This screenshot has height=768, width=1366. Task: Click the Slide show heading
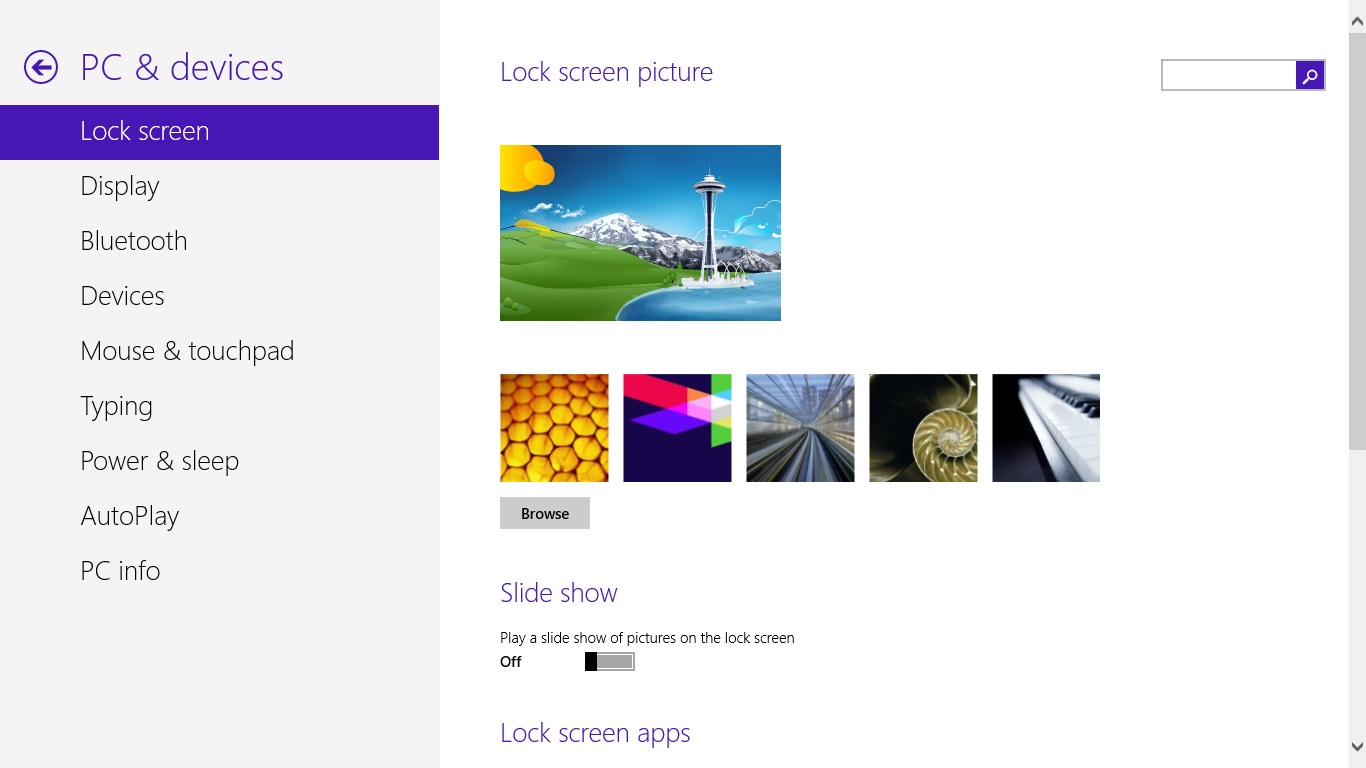pos(559,593)
